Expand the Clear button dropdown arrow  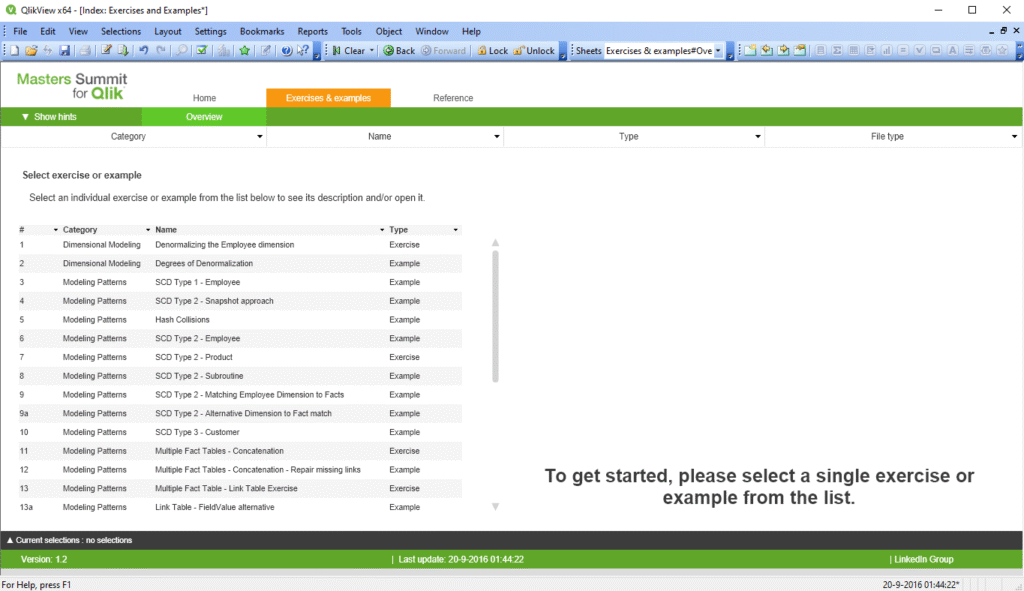tap(370, 50)
